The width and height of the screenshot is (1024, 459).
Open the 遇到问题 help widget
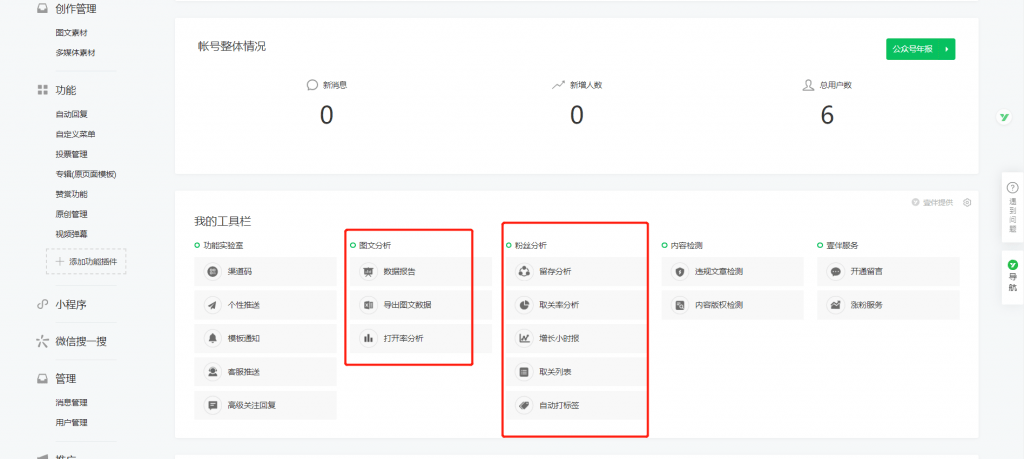1012,207
